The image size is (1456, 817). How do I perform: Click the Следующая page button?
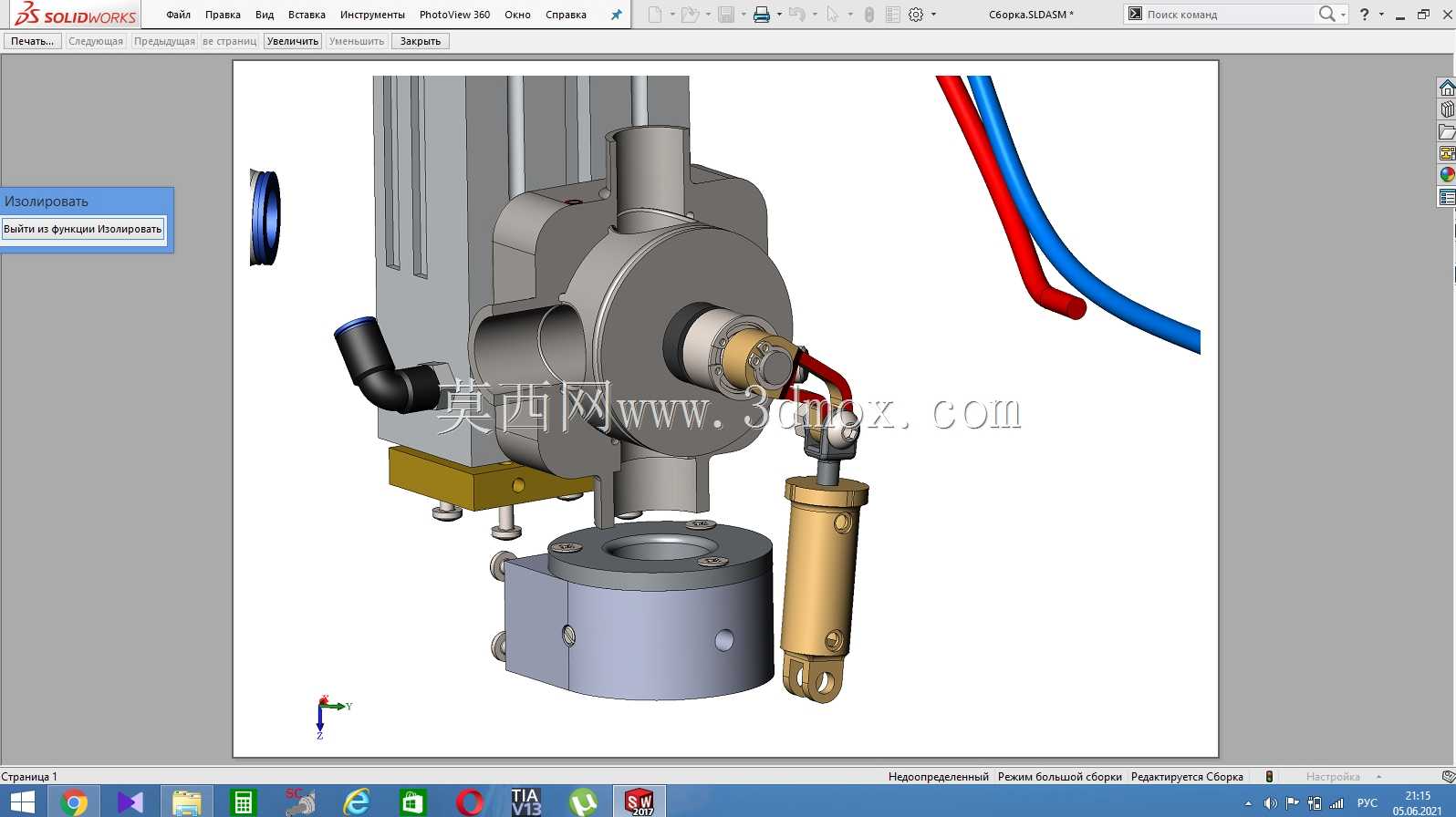[96, 41]
